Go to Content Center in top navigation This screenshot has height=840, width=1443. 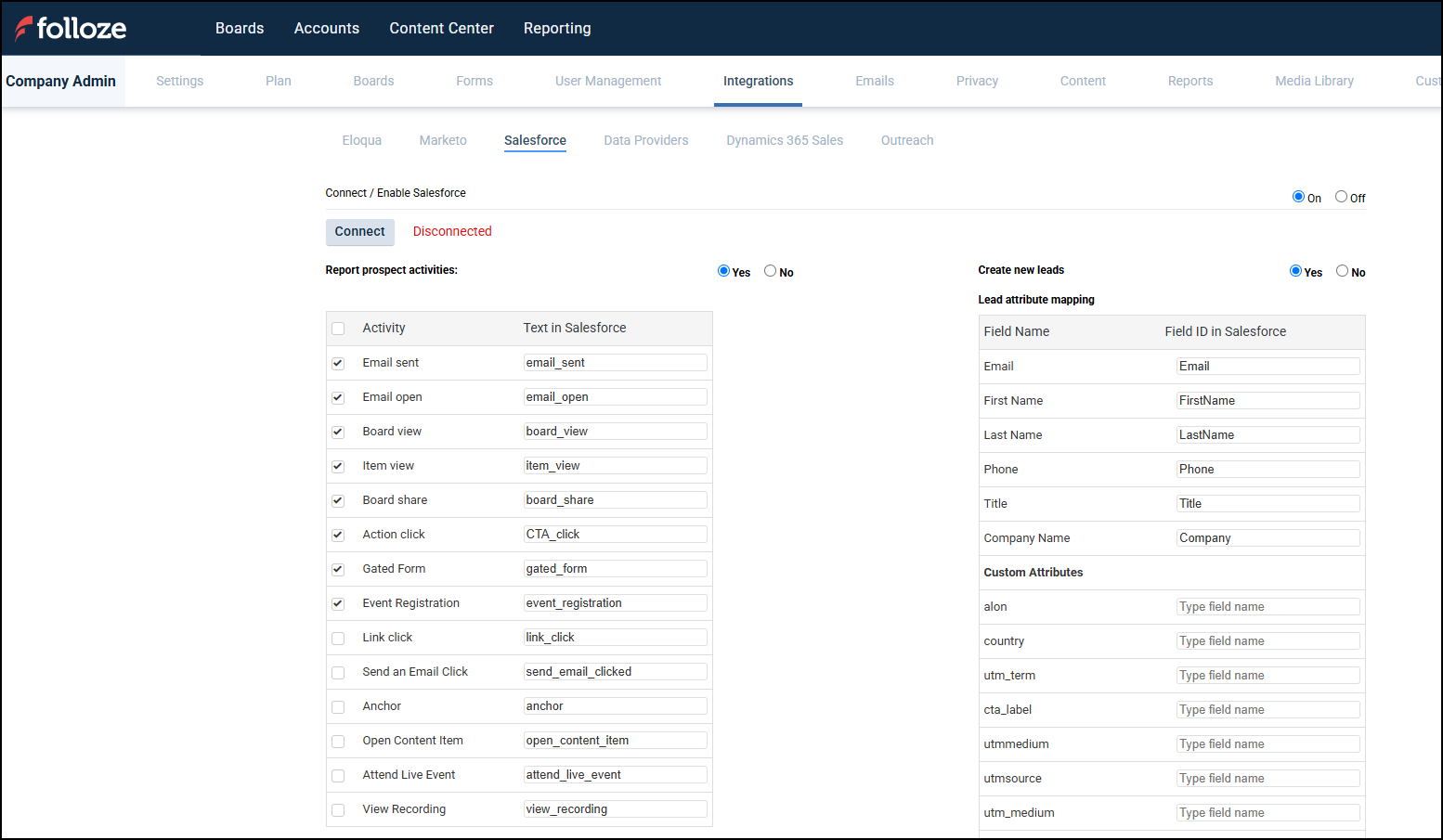tap(441, 28)
